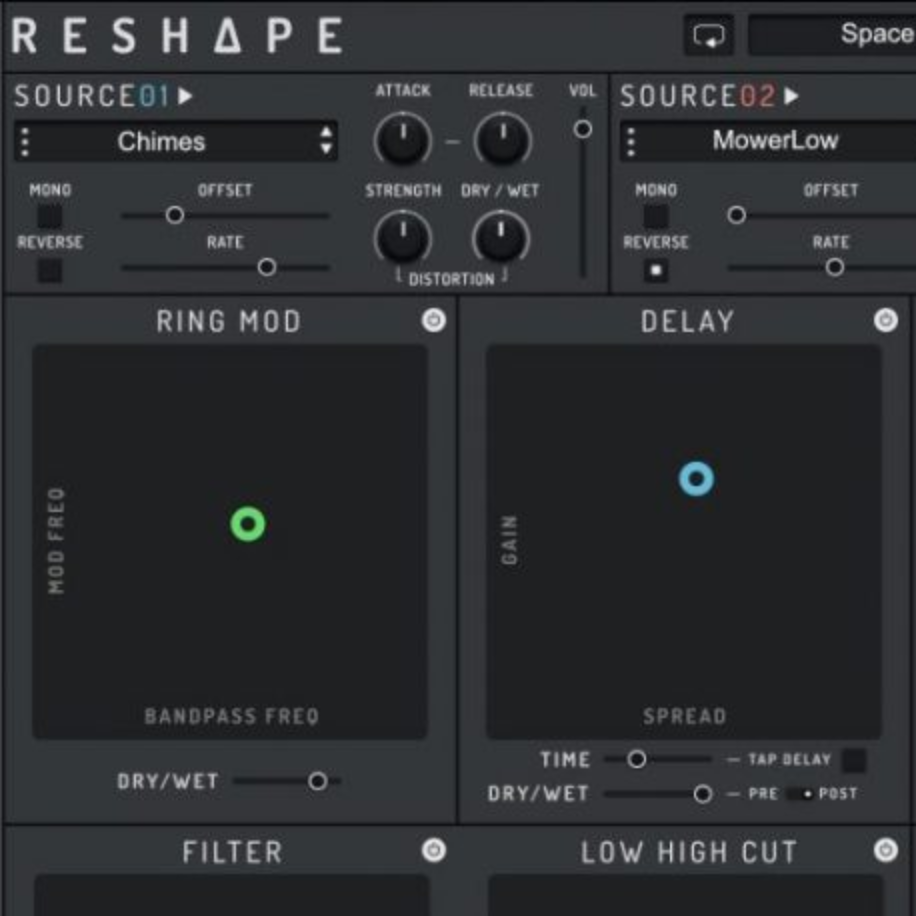This screenshot has width=916, height=916.
Task: Enable the Tap Delay checkbox
Action: (x=853, y=760)
